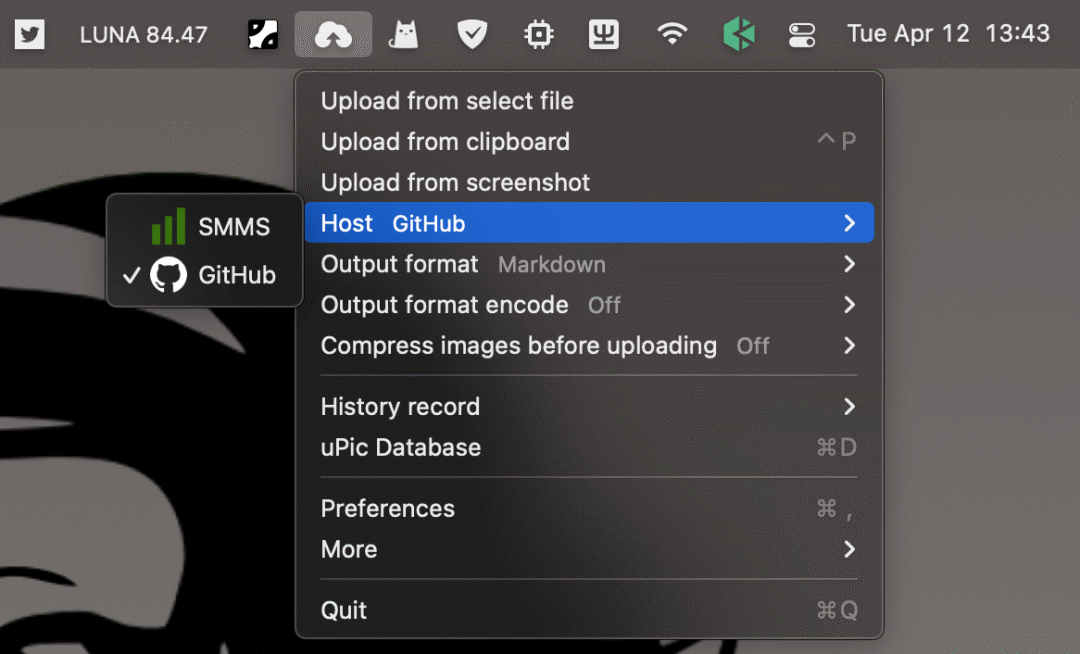Choose Upload from clipboard

coord(589,142)
